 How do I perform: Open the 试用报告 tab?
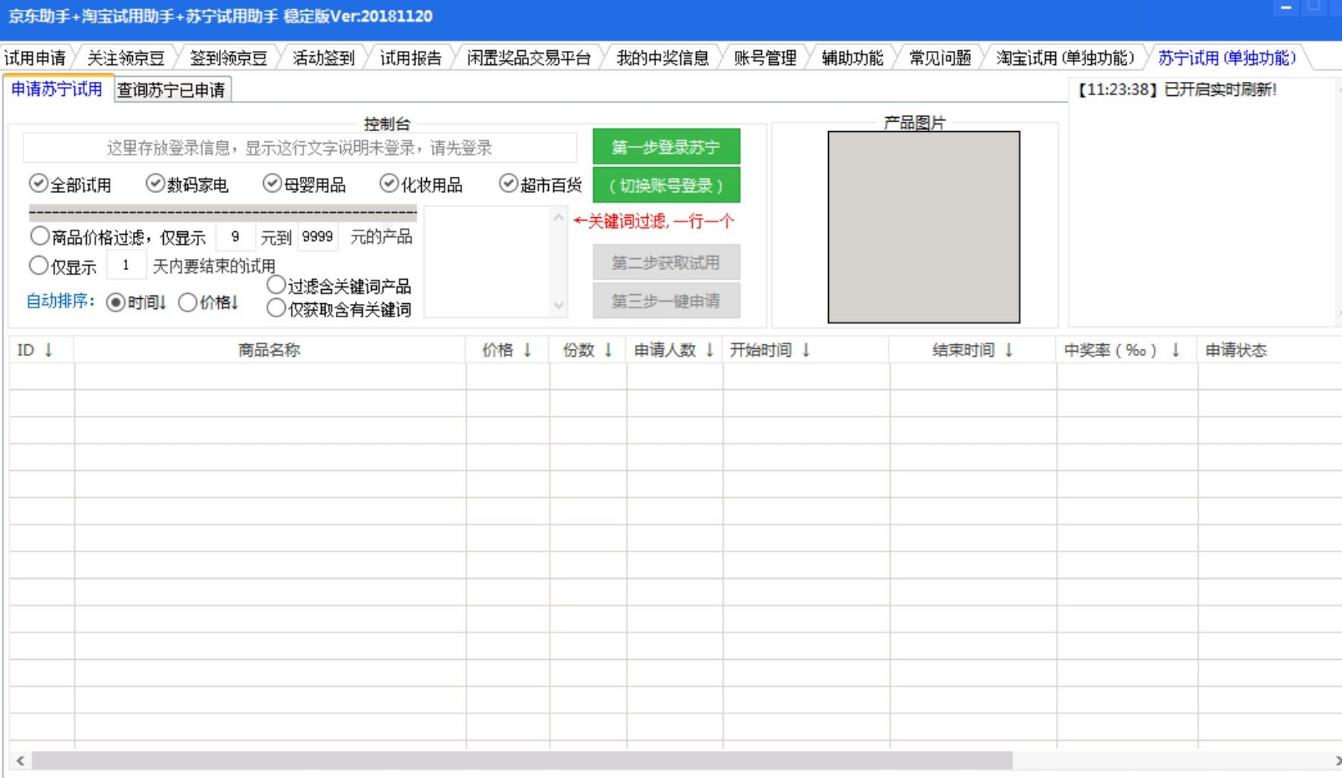coord(411,58)
